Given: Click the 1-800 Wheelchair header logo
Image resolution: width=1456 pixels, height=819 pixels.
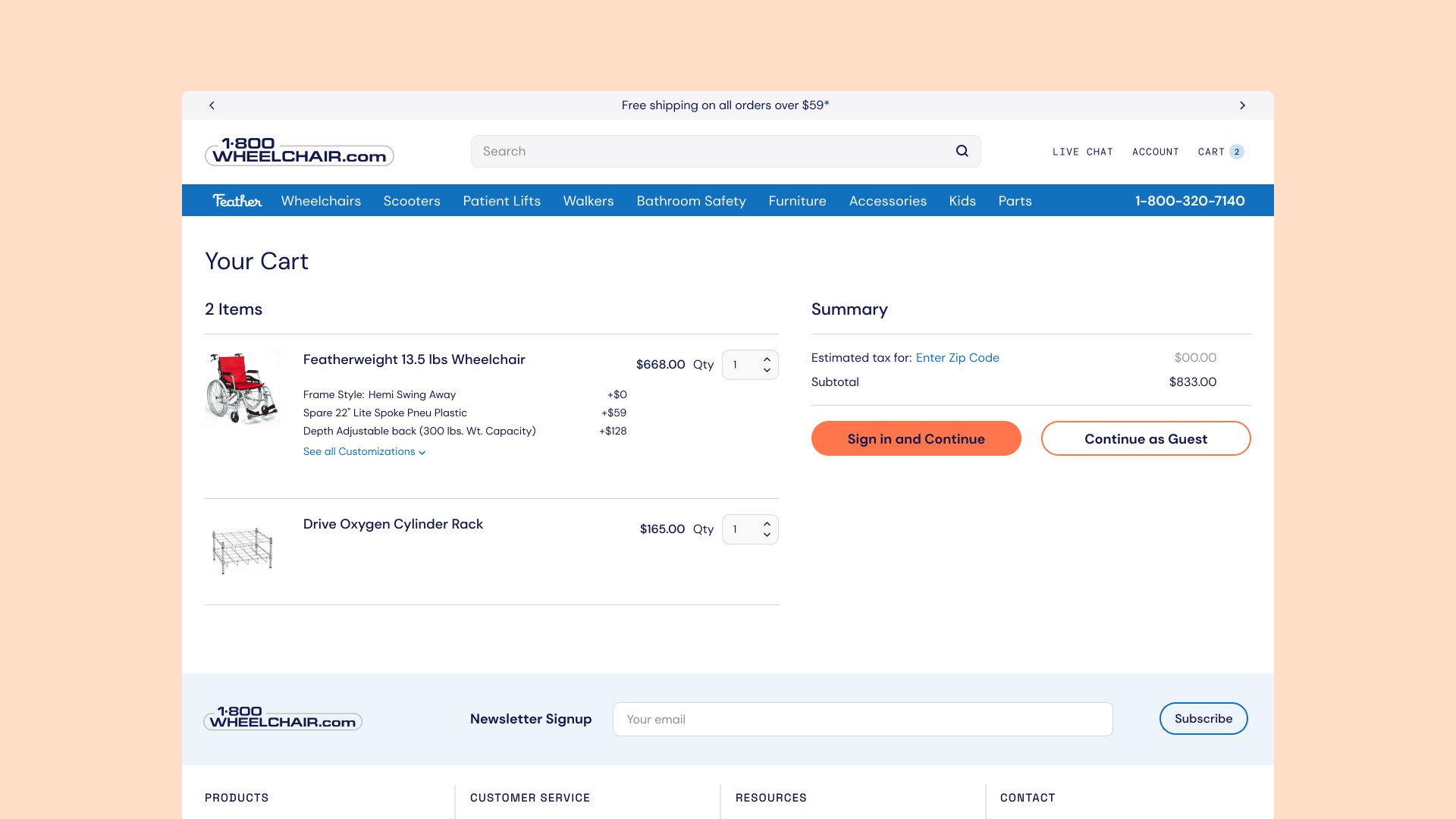Looking at the screenshot, I should coord(299,151).
